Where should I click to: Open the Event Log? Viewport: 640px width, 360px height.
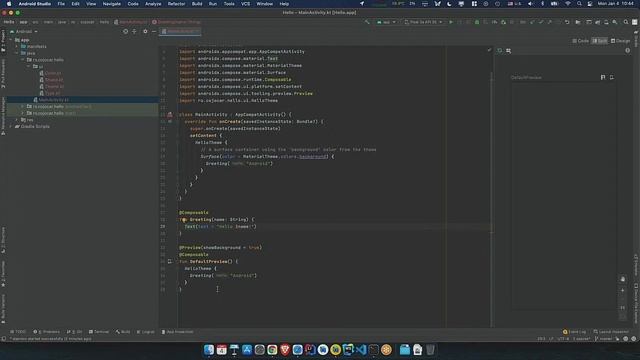click(574, 332)
